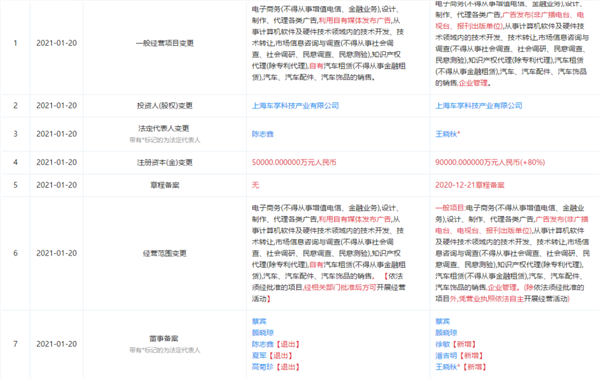Select the 经营范围变更 cell

[165, 253]
